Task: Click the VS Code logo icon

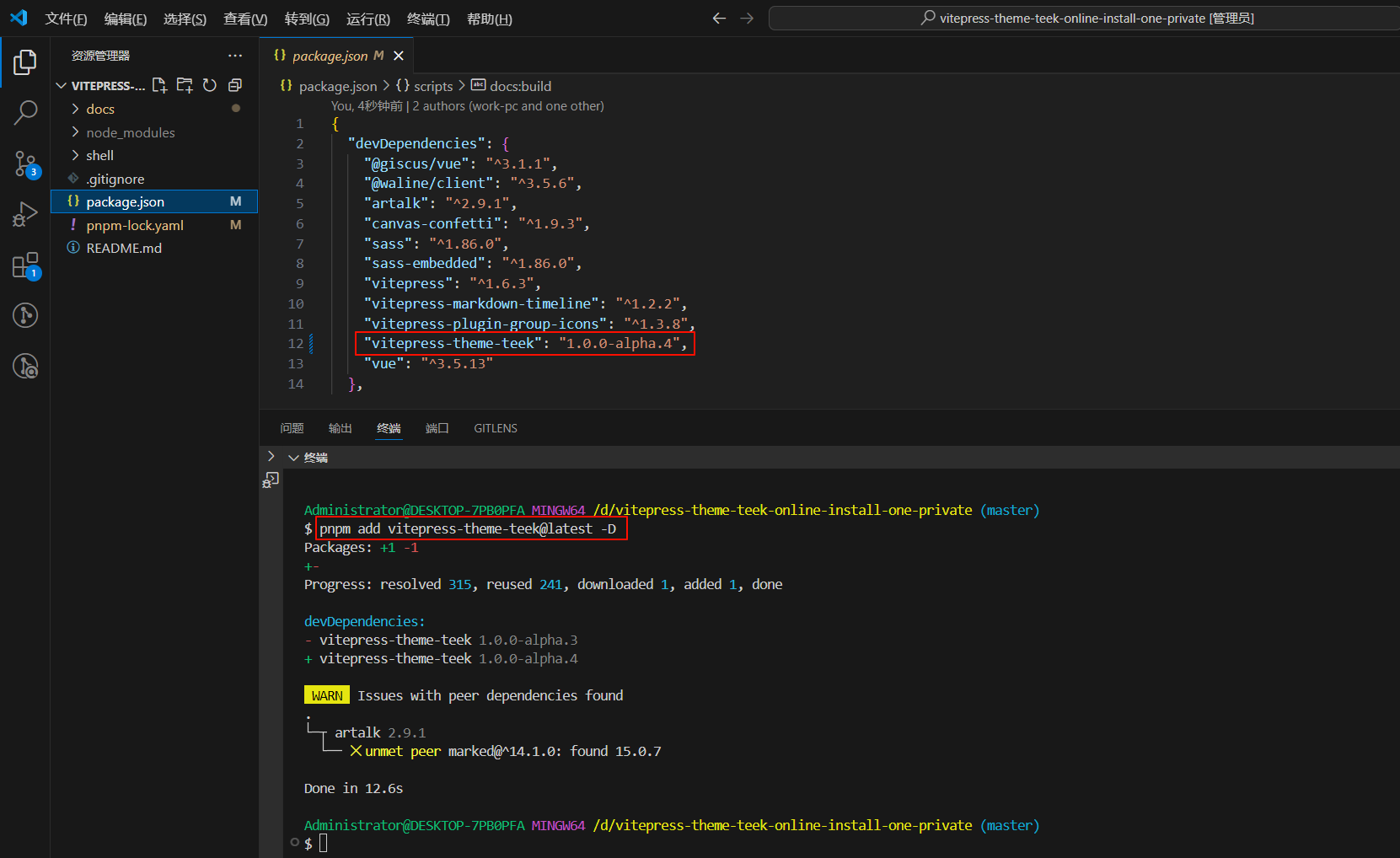Action: (19, 18)
